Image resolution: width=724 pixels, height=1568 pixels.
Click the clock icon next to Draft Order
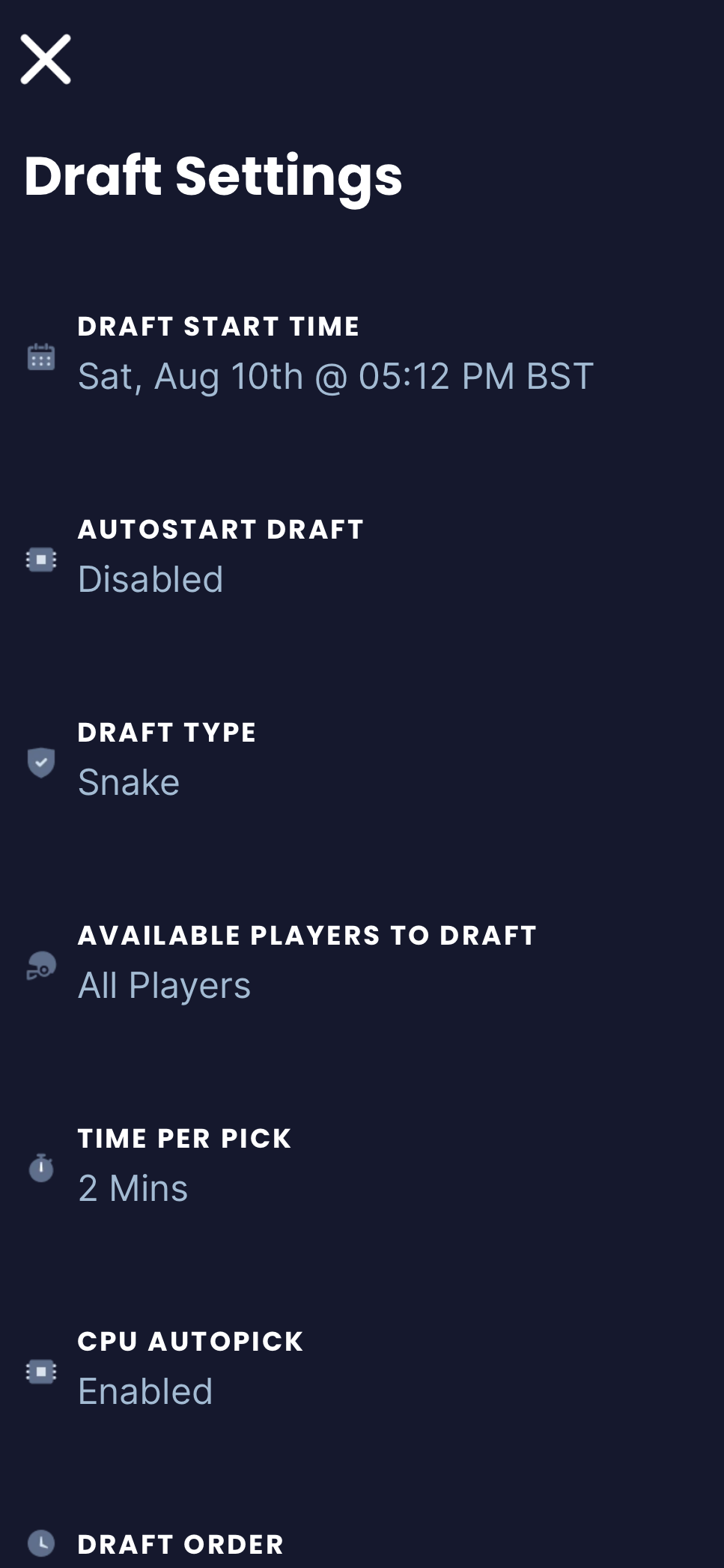[x=41, y=1543]
